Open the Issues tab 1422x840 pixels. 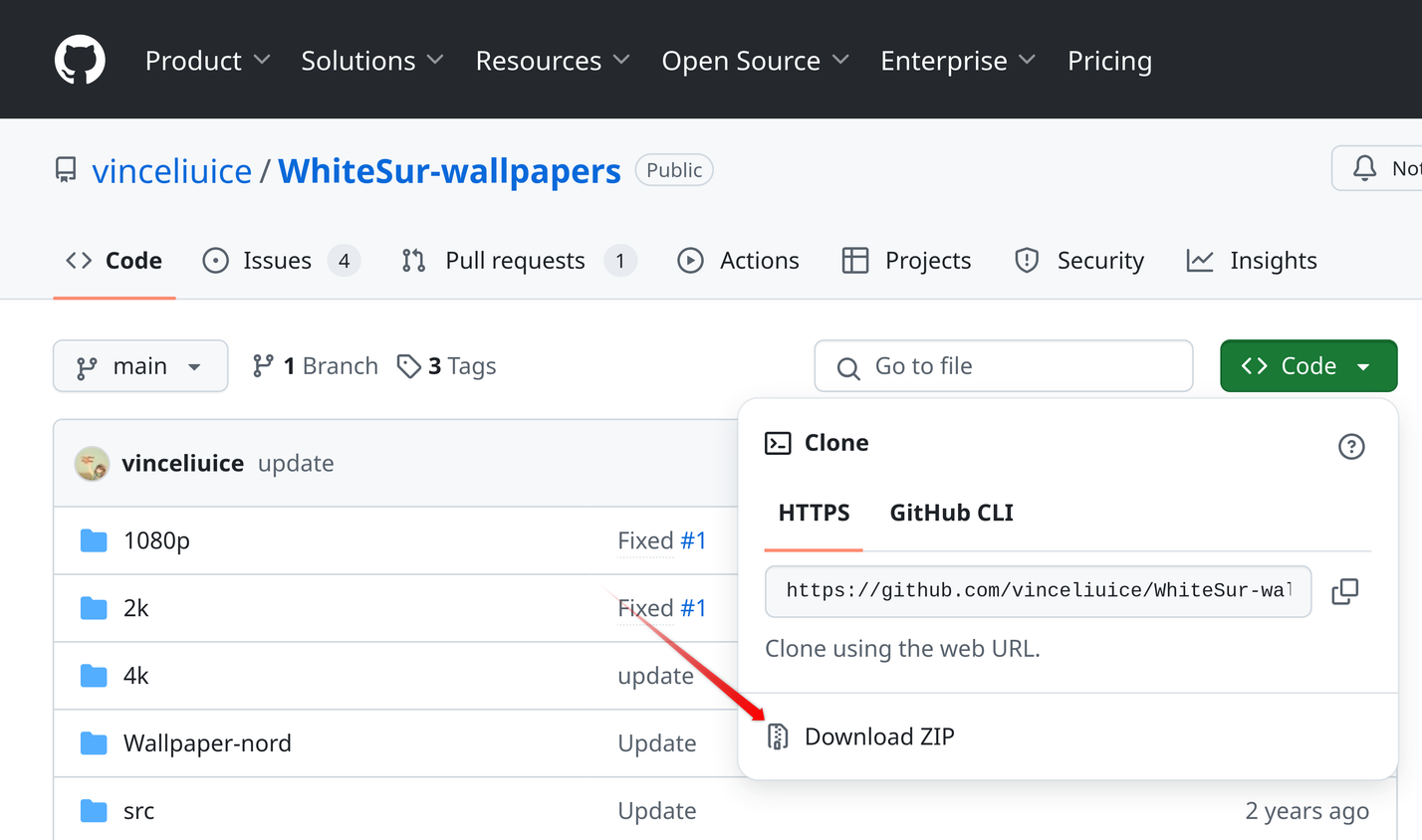[x=281, y=261]
